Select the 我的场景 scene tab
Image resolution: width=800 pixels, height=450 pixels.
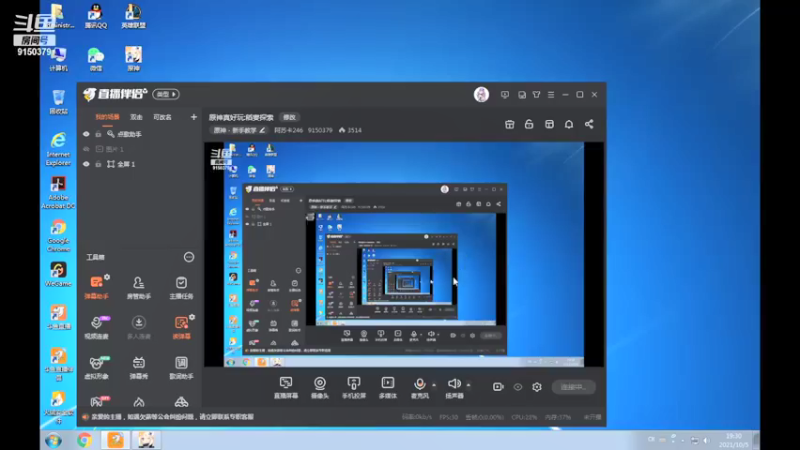(107, 117)
